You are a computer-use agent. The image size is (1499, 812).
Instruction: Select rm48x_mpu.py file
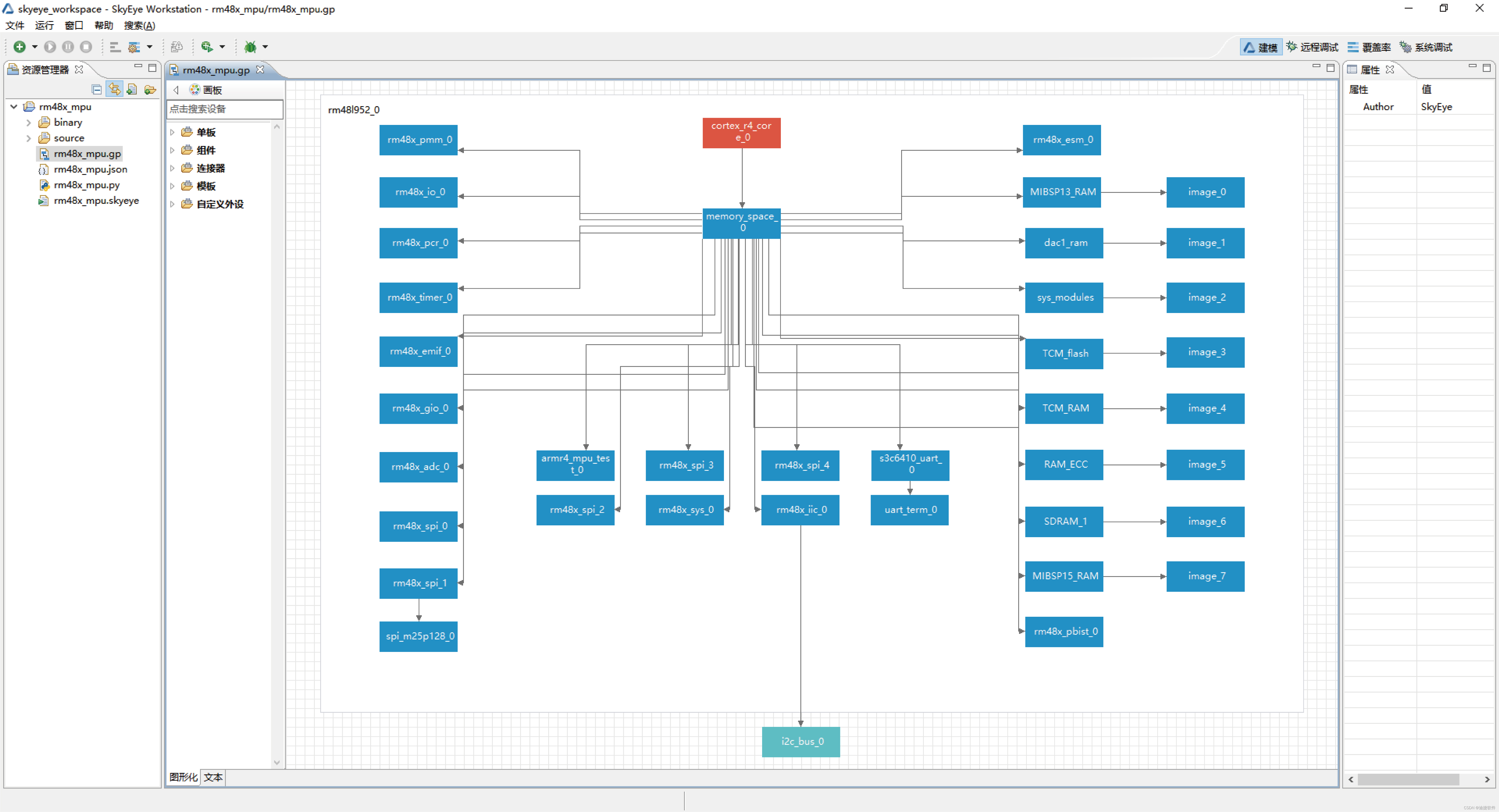[87, 185]
